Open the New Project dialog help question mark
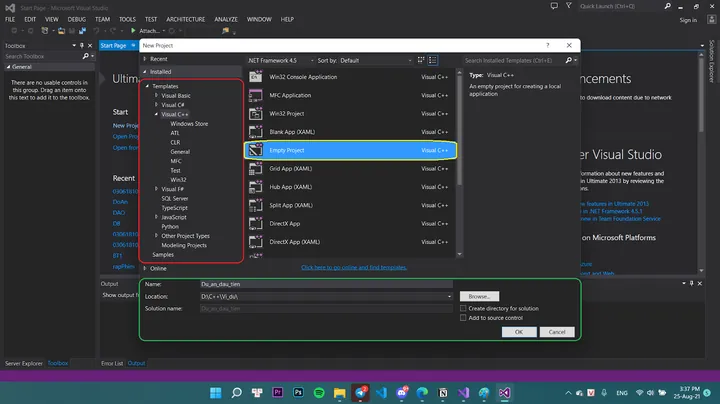The width and height of the screenshot is (720, 404). click(547, 45)
